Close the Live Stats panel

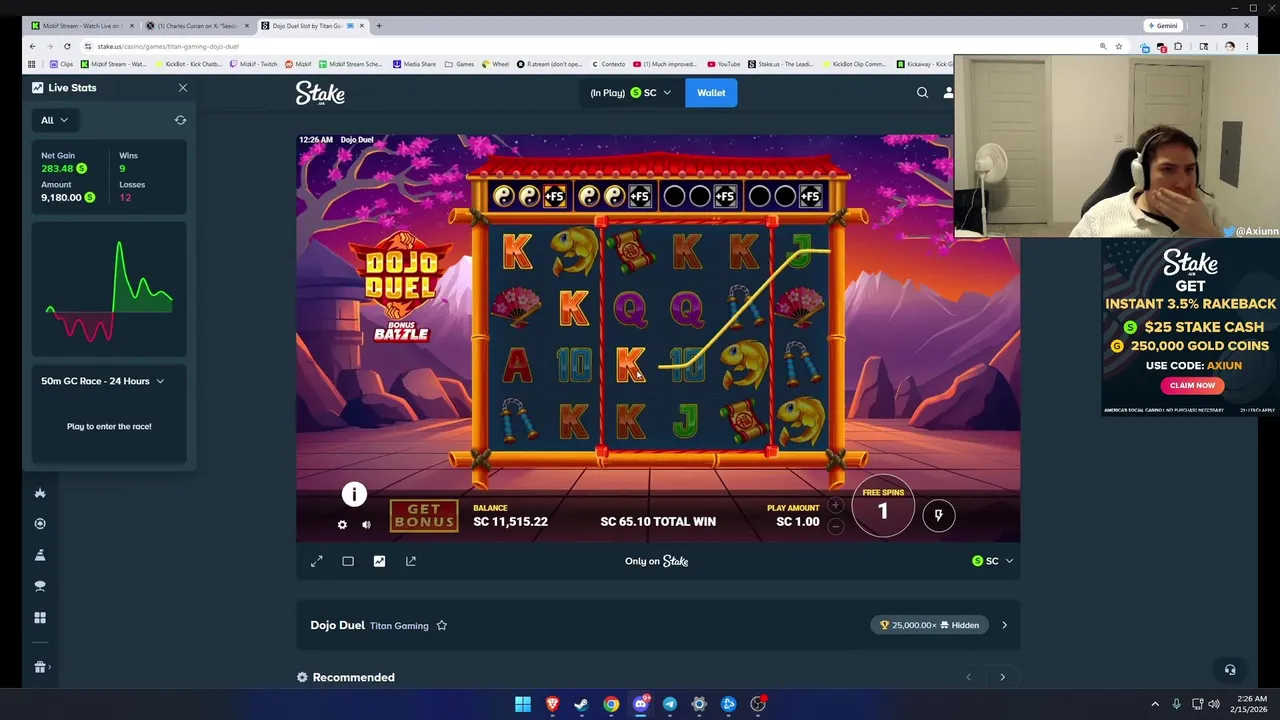pos(183,88)
